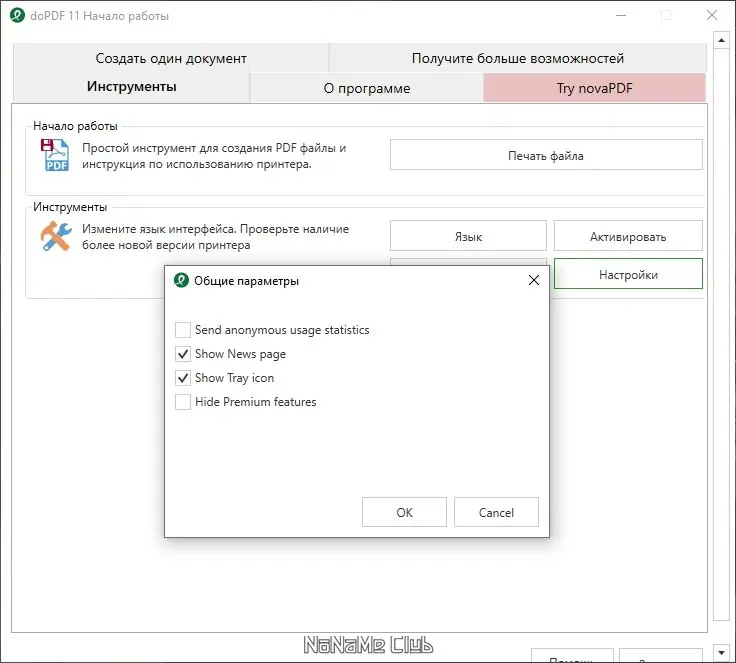Click the doPDF logo in title bar
Viewport: 736px width, 663px height.
coord(17,15)
